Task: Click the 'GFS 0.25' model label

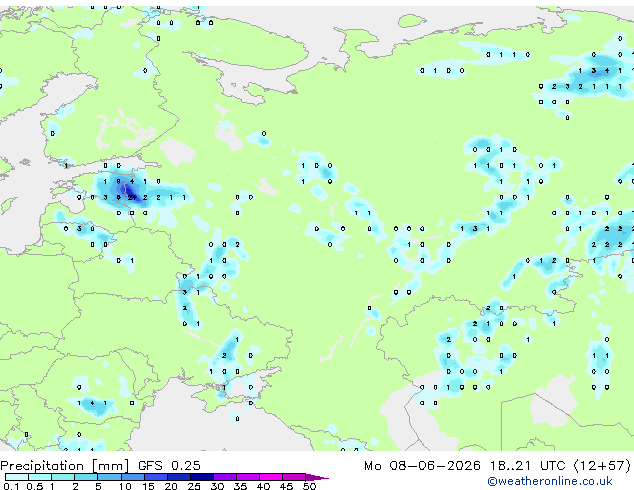Action: point(169,465)
